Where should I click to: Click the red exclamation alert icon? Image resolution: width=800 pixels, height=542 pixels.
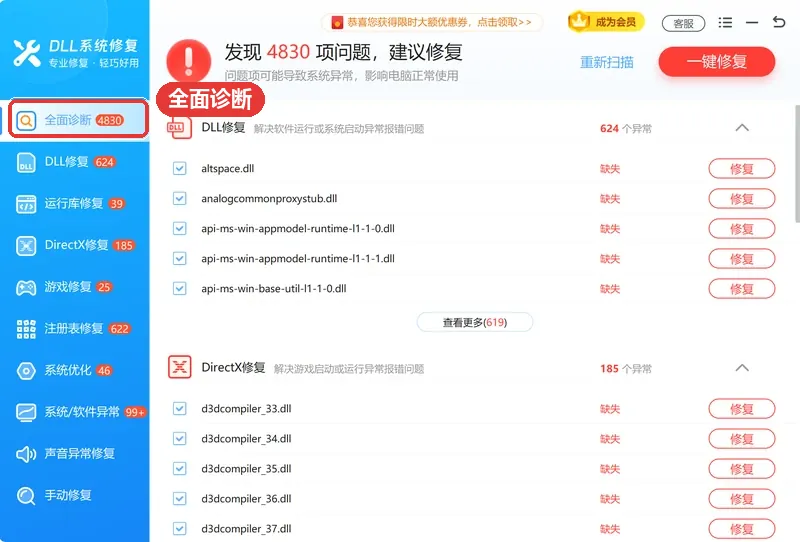click(189, 61)
